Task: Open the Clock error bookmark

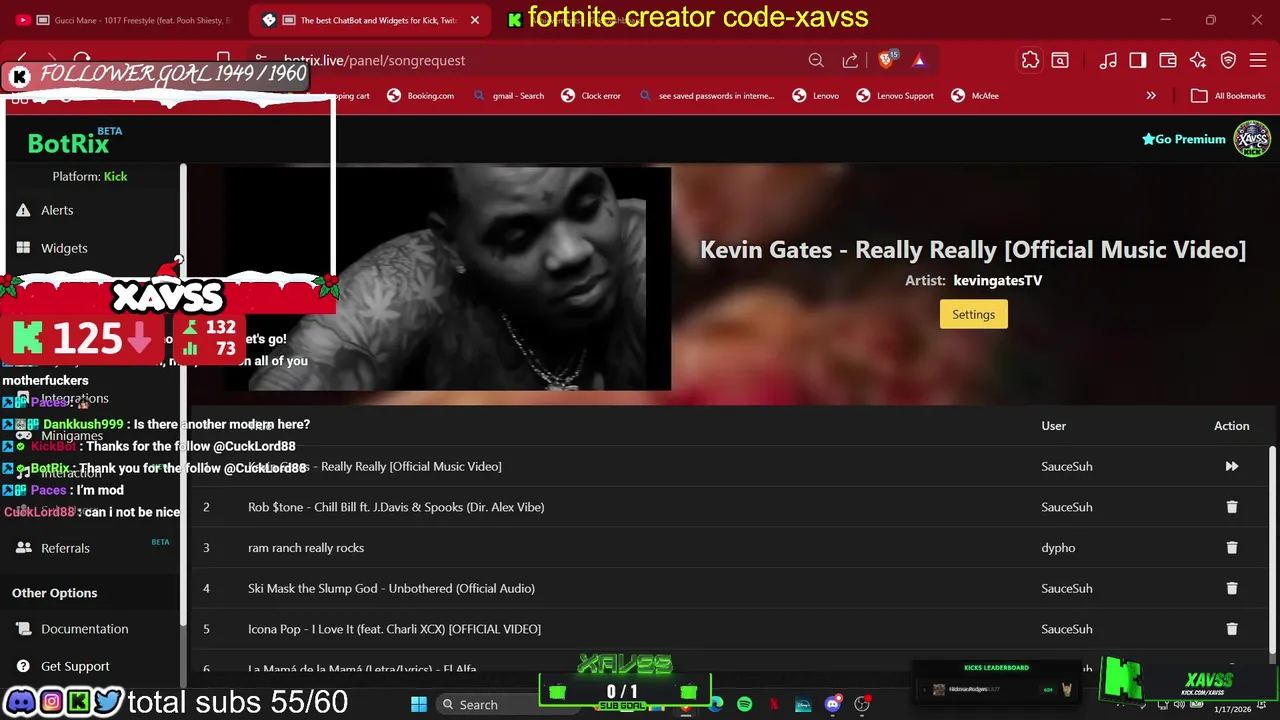Action: (x=591, y=96)
